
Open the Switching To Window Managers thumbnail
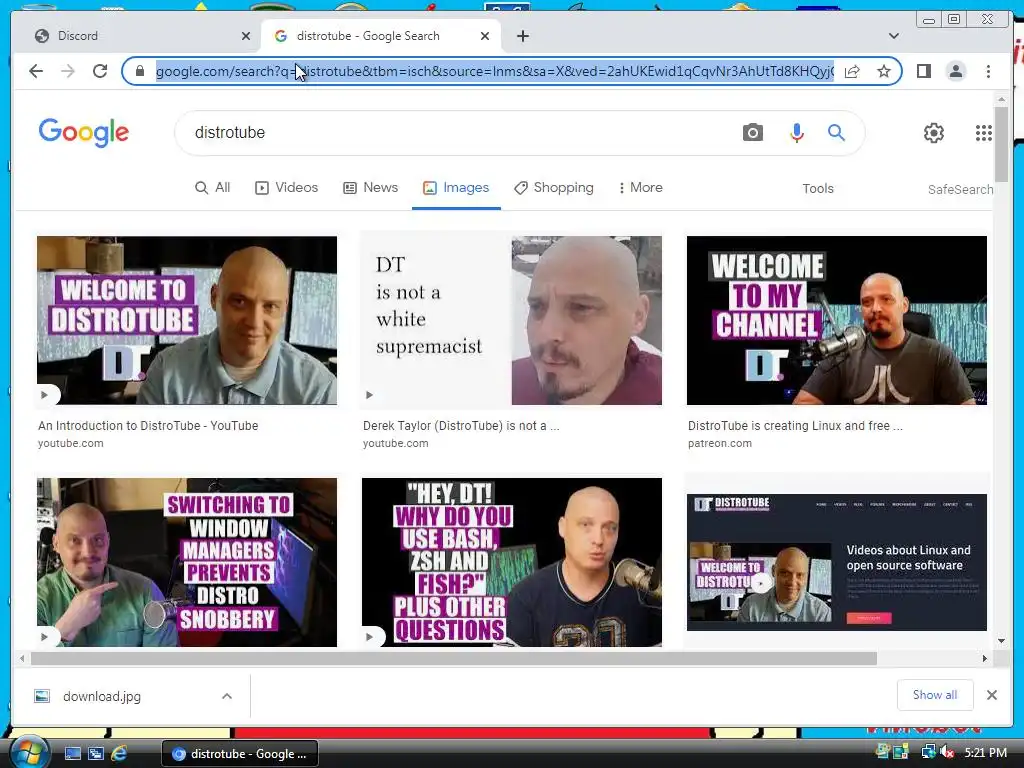point(187,562)
